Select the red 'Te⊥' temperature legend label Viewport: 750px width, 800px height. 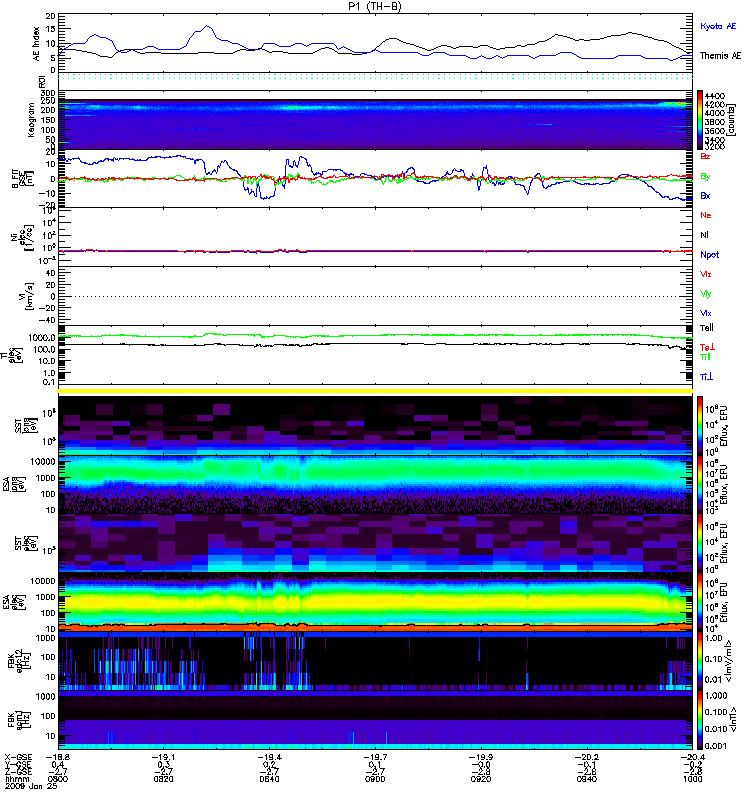coord(707,347)
